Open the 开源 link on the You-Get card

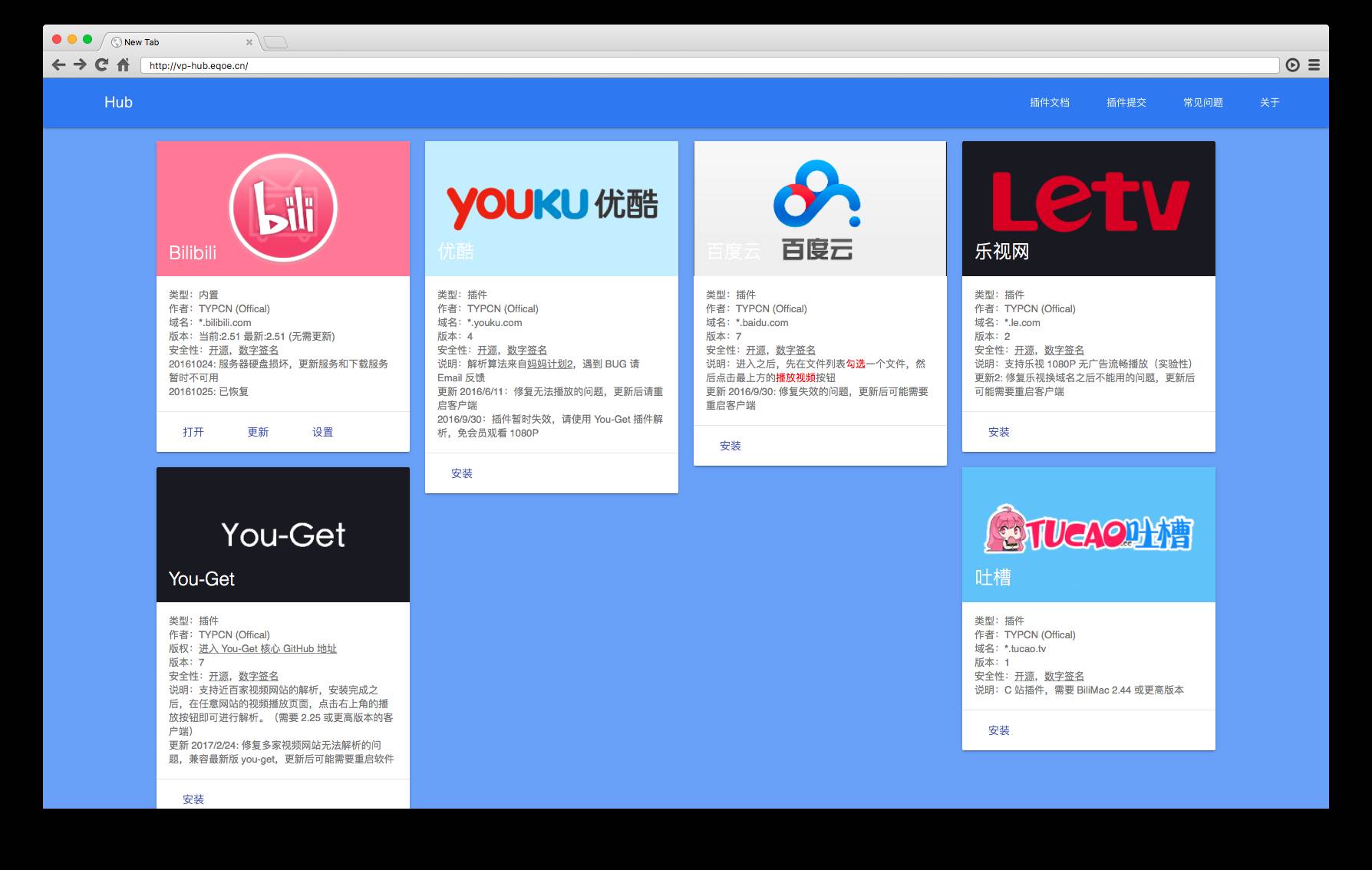[219, 677]
